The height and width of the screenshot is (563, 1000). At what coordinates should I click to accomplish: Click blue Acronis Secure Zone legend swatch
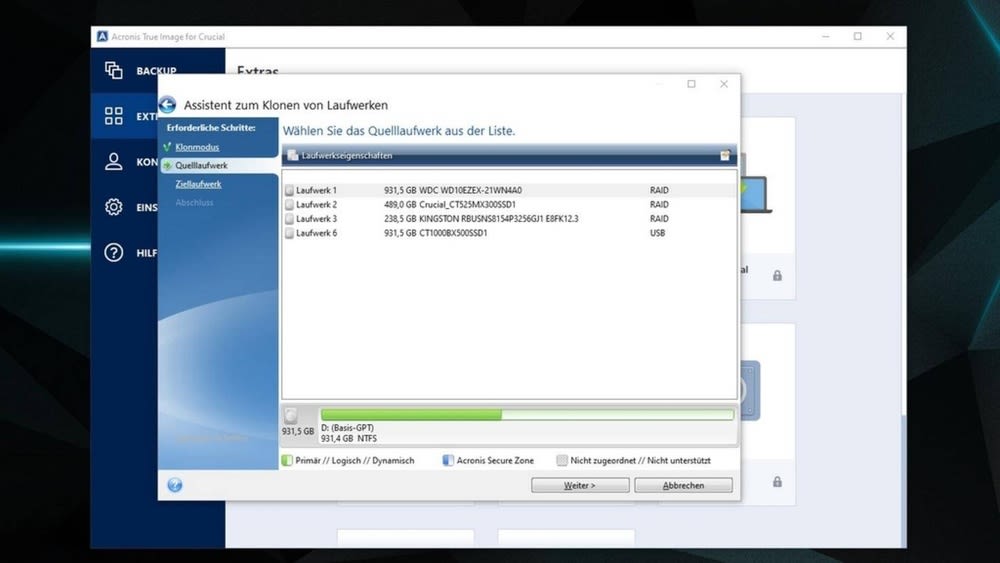(x=448, y=460)
